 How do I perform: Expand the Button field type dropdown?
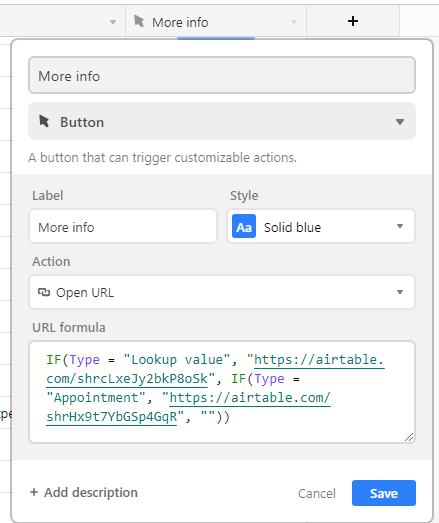(400, 122)
